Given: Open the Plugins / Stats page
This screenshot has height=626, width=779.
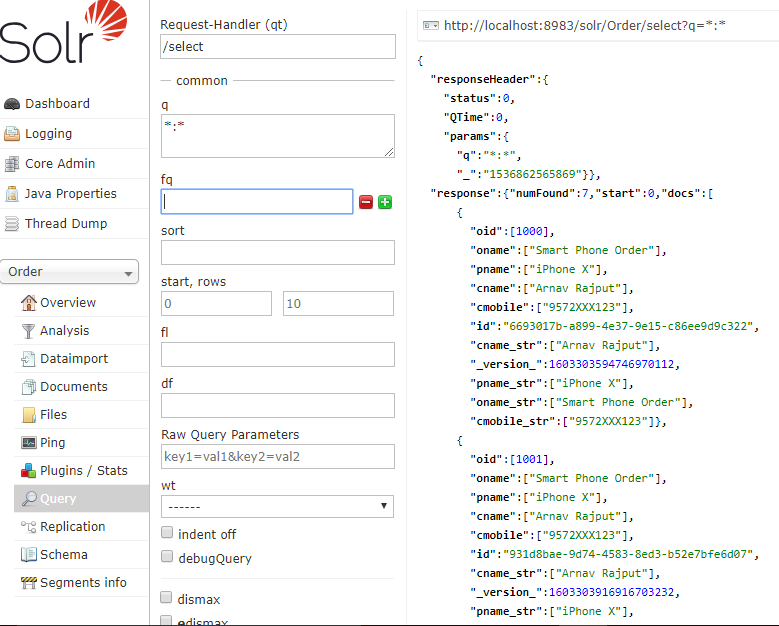Looking at the screenshot, I should tap(83, 470).
